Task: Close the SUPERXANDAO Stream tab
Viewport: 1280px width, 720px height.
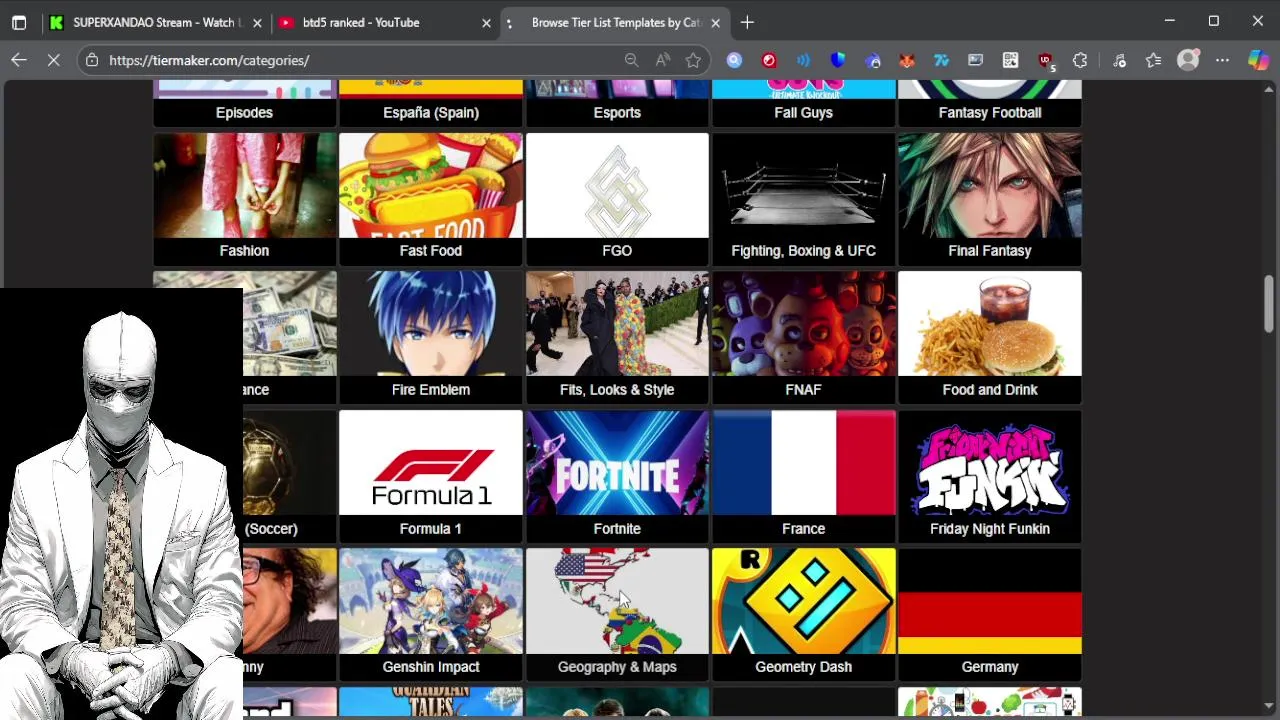Action: pos(258,22)
